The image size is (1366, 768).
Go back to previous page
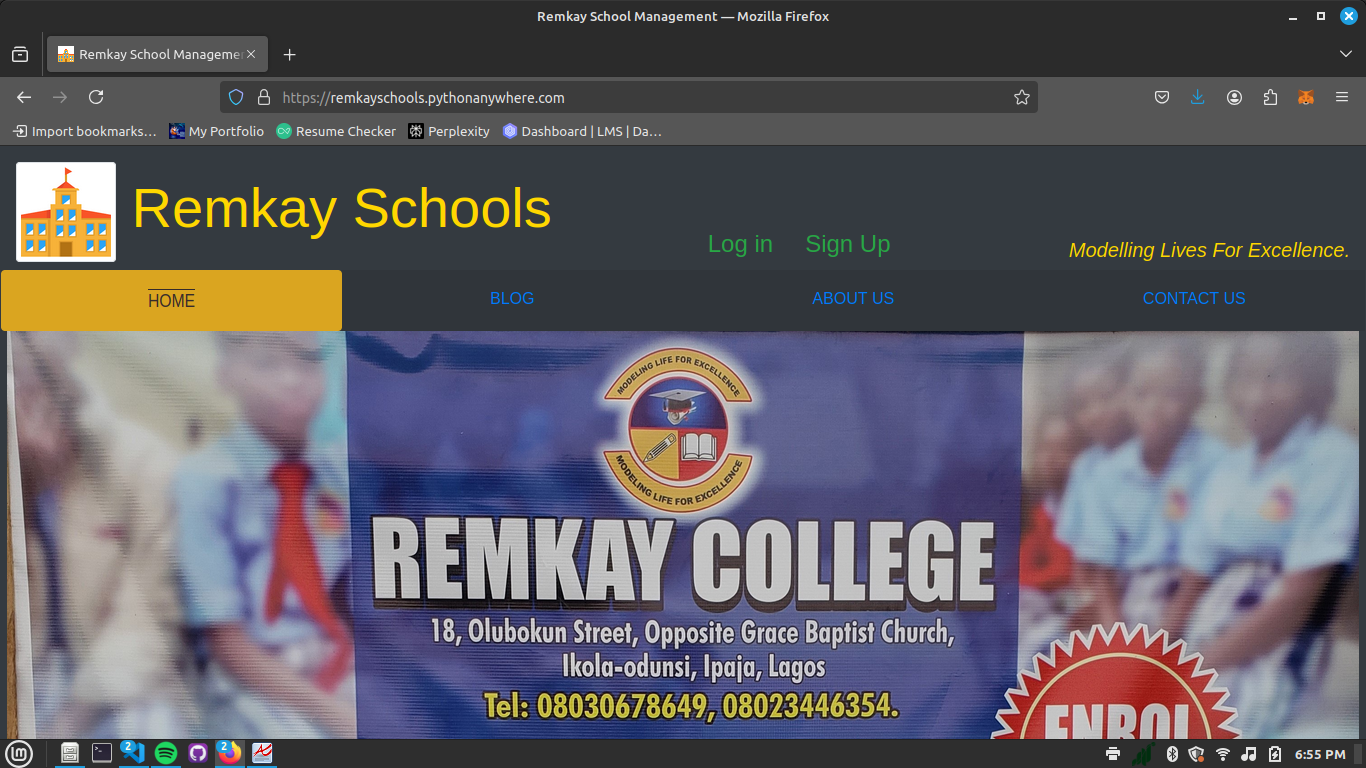(x=24, y=97)
